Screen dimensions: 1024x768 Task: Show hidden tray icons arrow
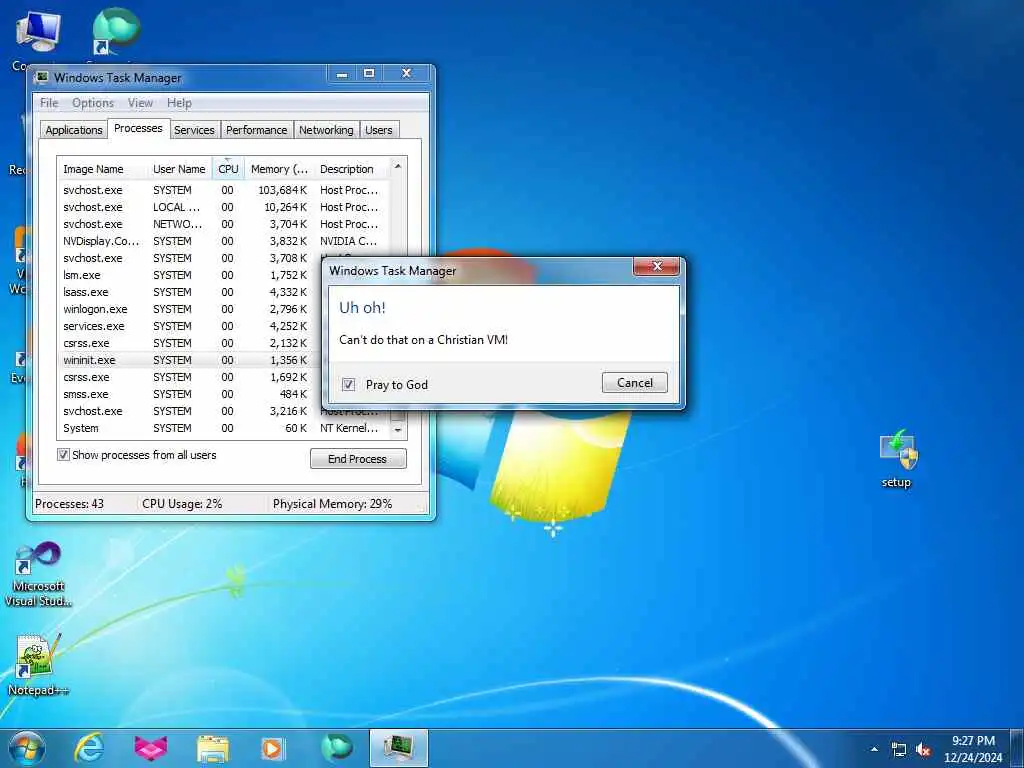coord(874,750)
